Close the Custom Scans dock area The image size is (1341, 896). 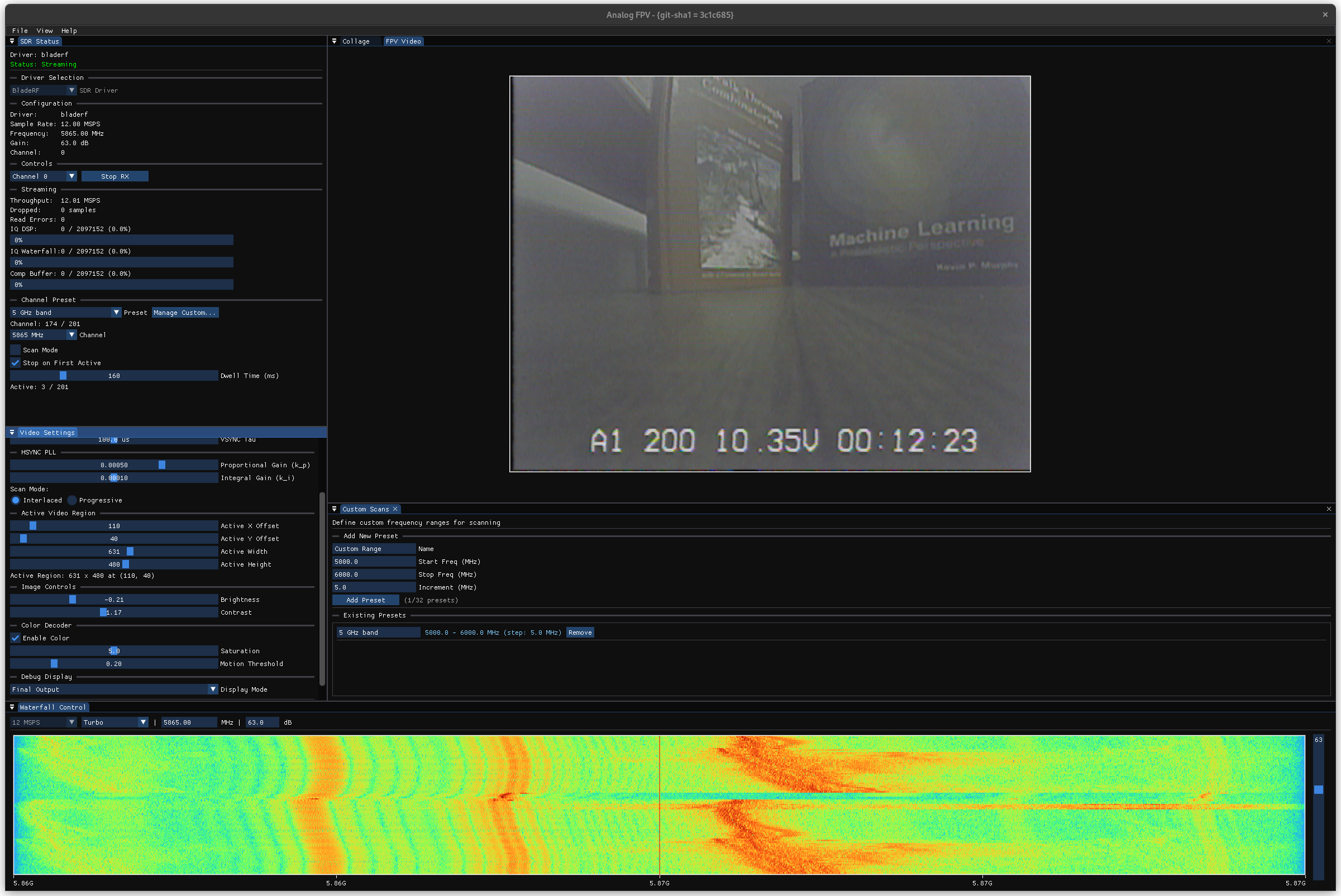point(1329,509)
